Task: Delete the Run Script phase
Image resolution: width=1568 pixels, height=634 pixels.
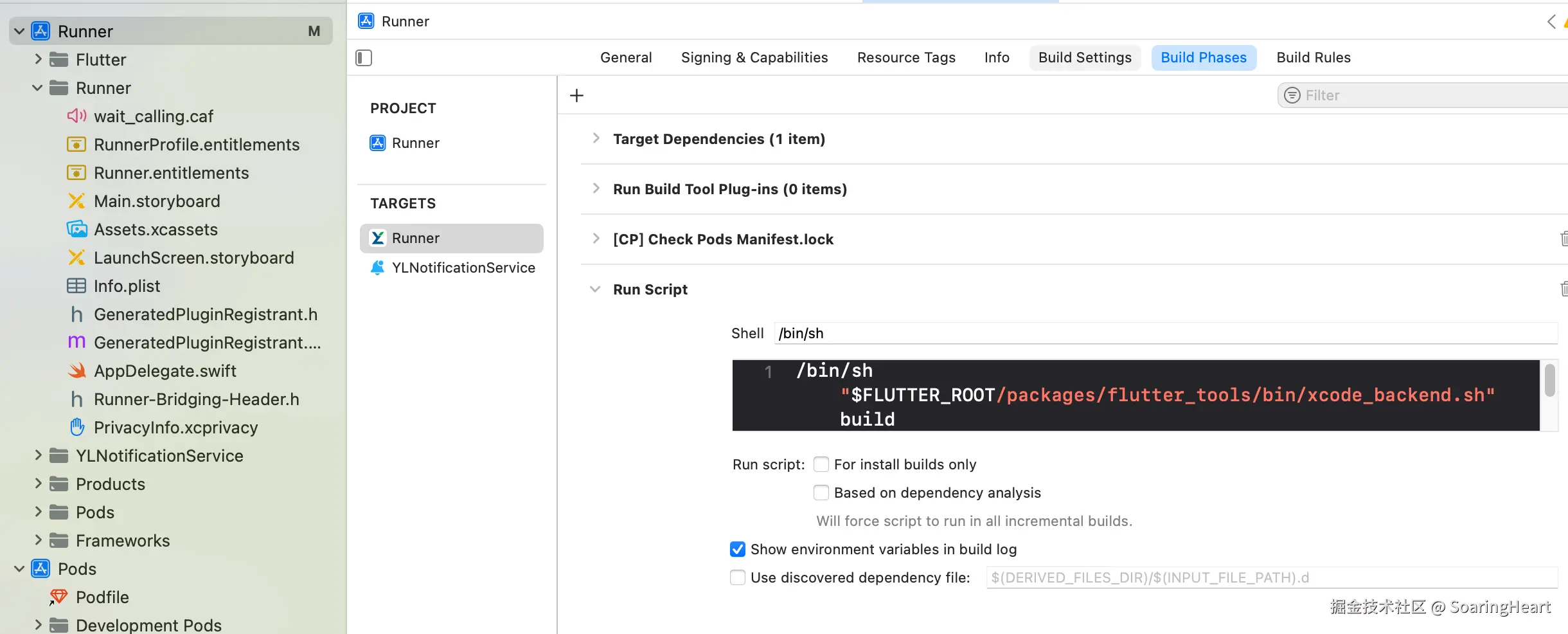Action: [x=1563, y=289]
